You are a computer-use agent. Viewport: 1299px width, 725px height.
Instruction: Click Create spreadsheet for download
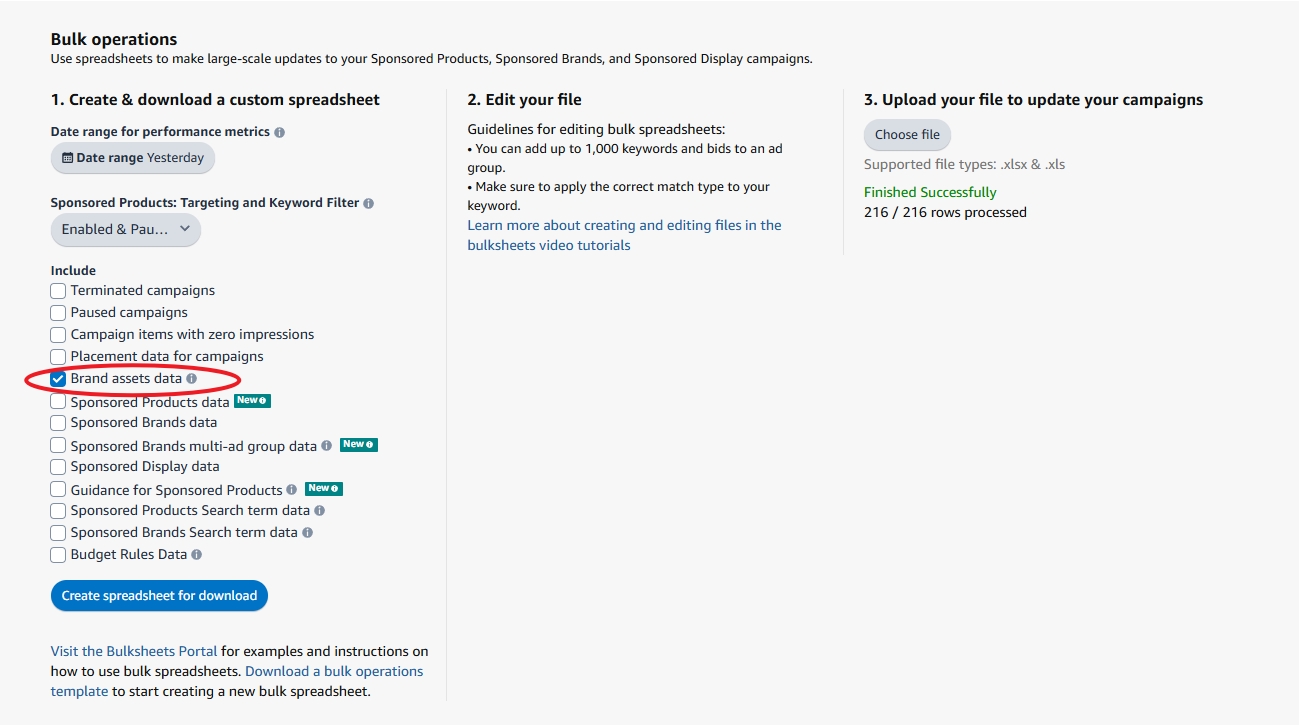(x=159, y=595)
